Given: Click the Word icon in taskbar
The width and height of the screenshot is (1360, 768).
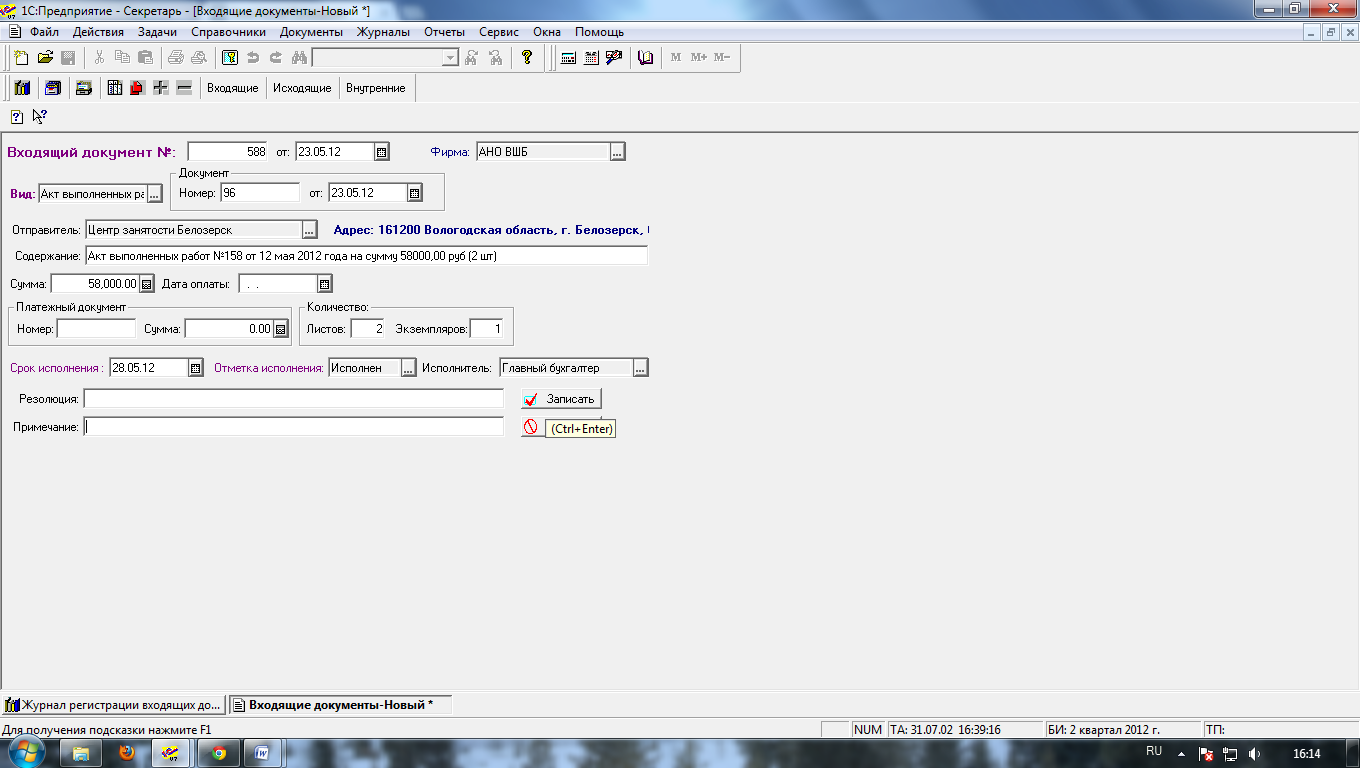Looking at the screenshot, I should click(263, 753).
